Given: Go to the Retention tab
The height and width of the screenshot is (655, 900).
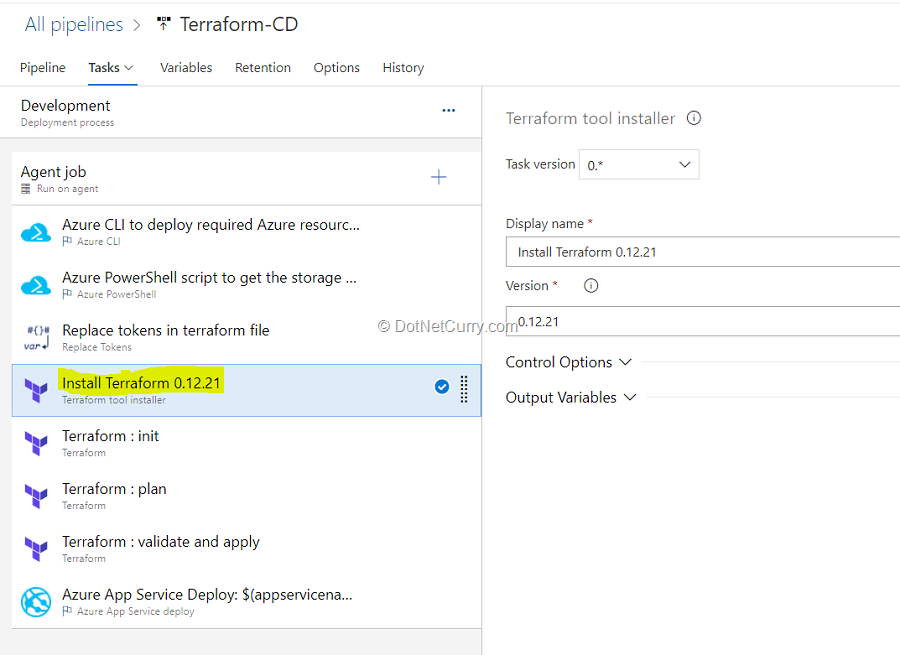Looking at the screenshot, I should [263, 68].
